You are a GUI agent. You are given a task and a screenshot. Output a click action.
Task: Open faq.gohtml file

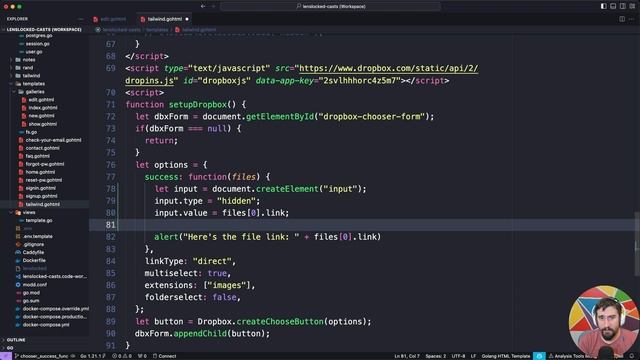click(x=38, y=156)
